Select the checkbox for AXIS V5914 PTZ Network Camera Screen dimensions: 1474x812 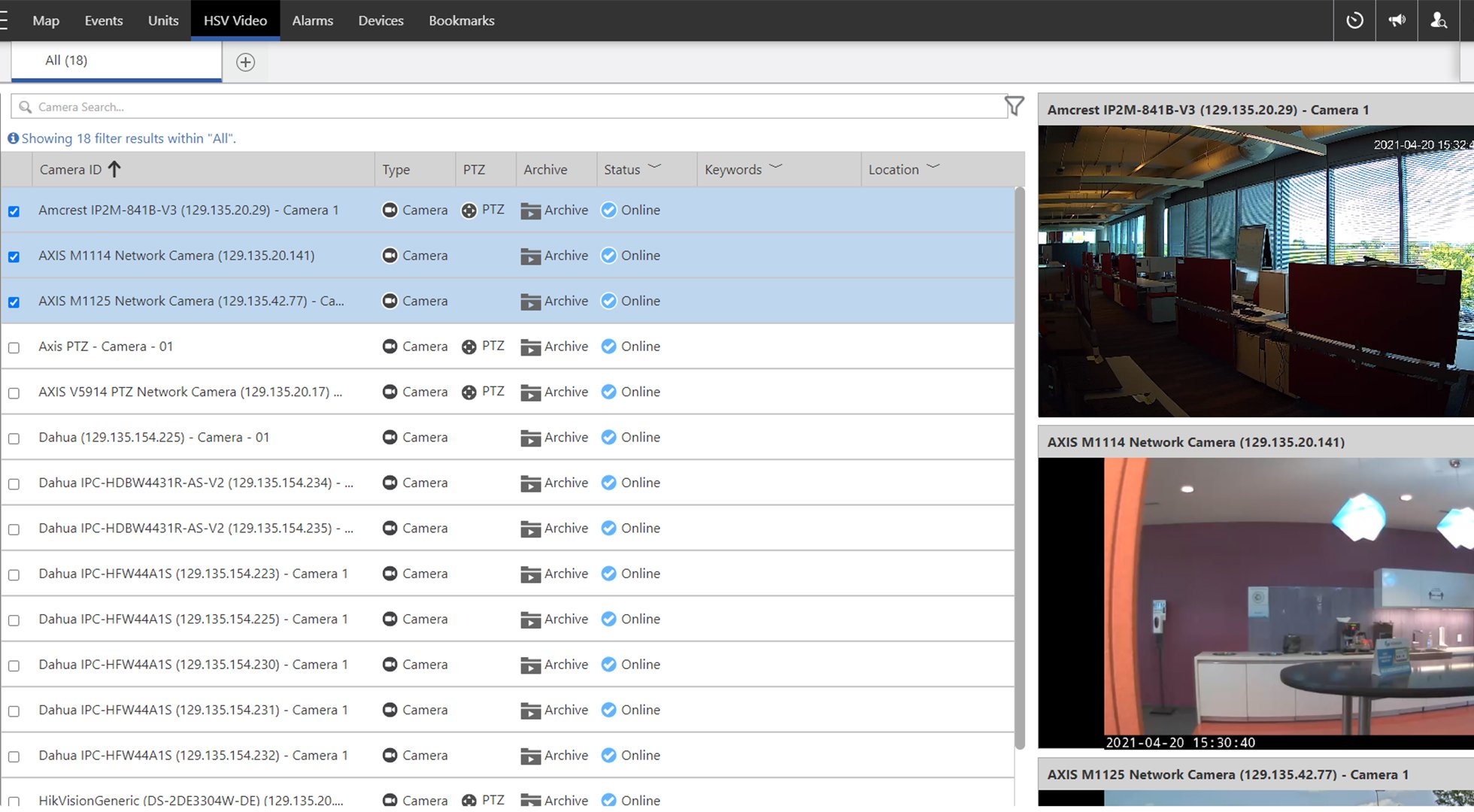(14, 392)
